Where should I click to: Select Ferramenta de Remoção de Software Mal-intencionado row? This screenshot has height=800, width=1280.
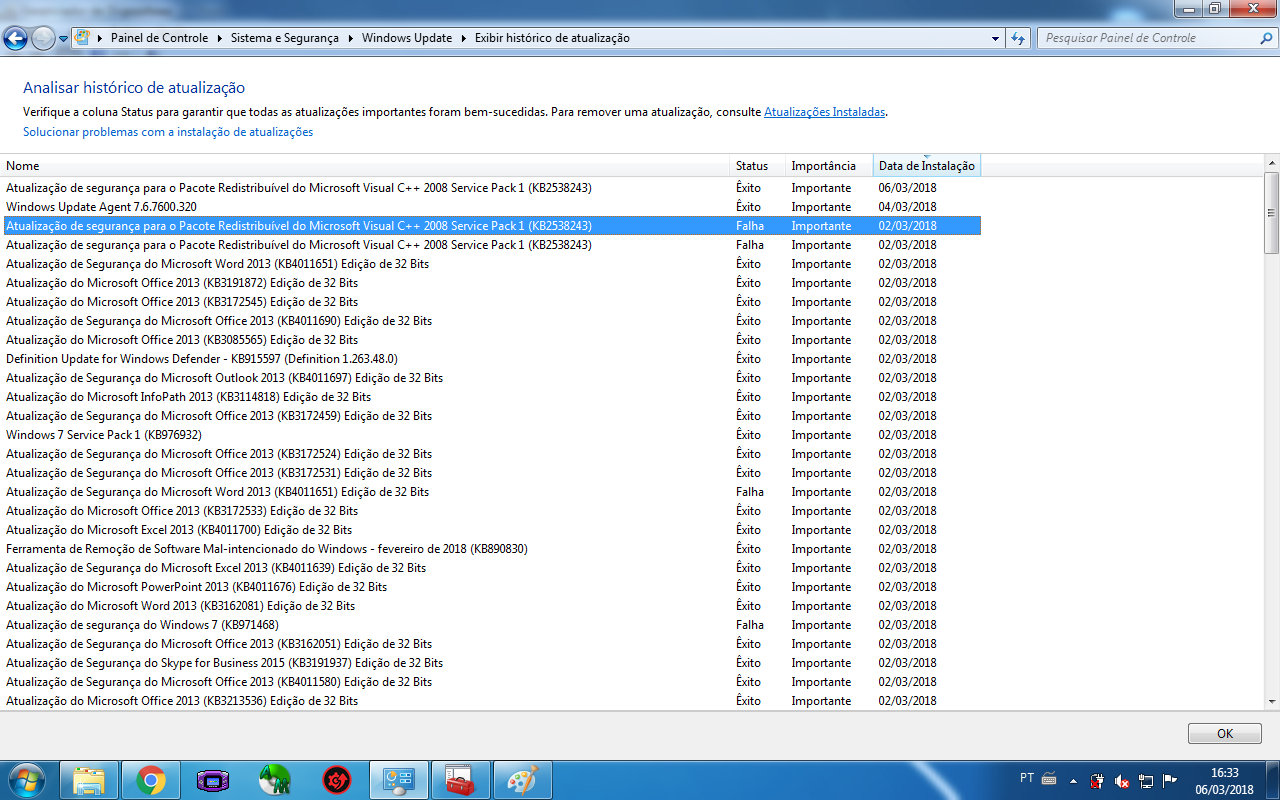[492, 549]
